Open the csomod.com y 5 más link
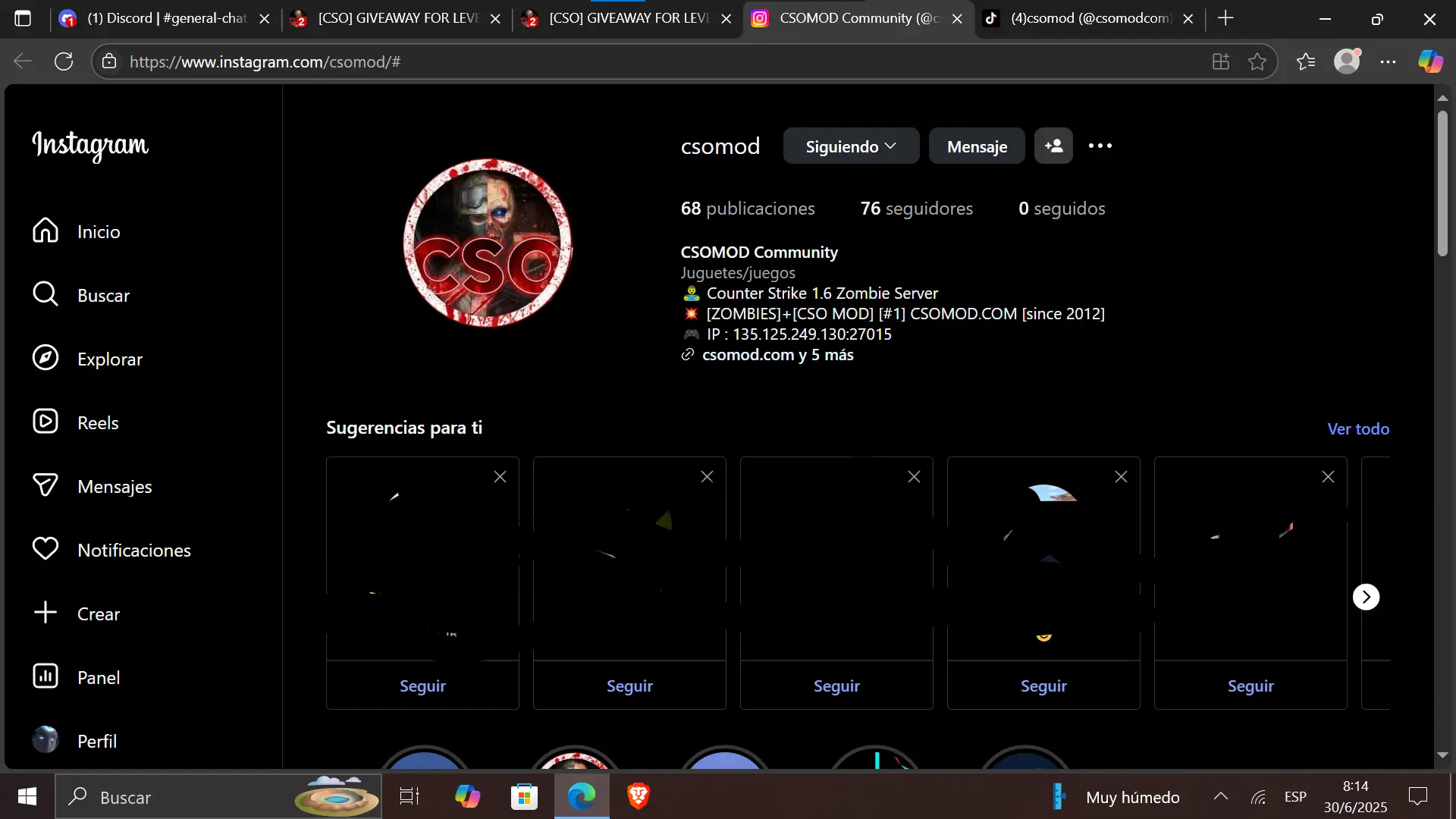This screenshot has width=1456, height=819. [x=777, y=355]
